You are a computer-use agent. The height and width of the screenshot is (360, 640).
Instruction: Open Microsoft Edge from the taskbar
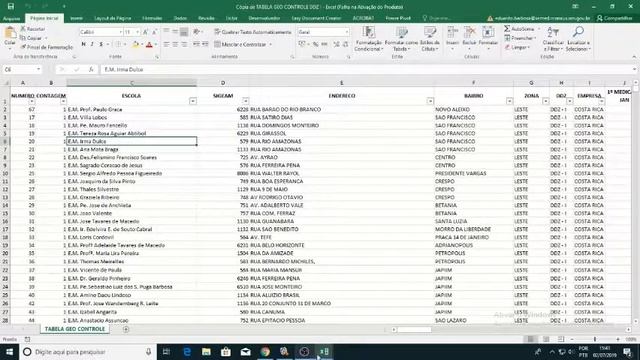click(187, 351)
